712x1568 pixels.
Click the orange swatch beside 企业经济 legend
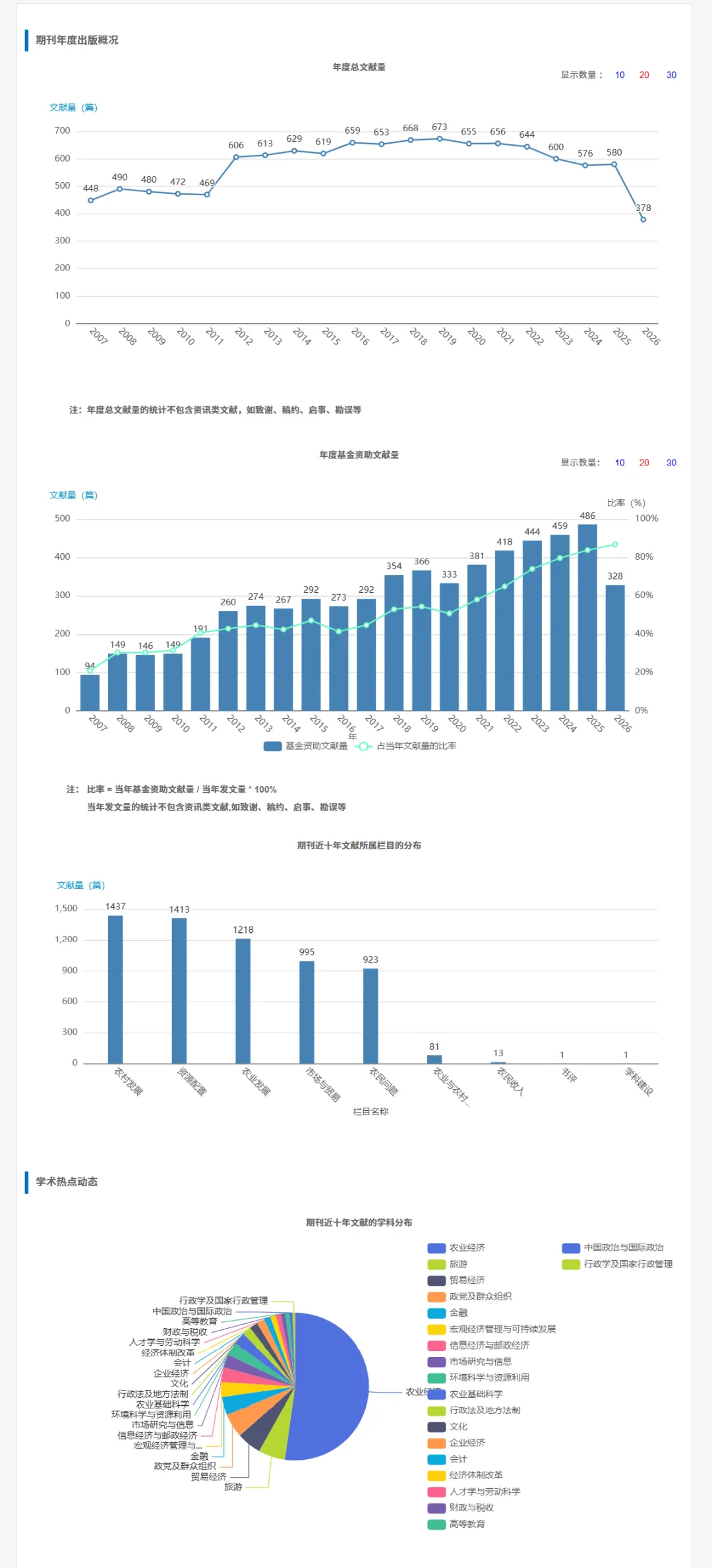tap(436, 1443)
